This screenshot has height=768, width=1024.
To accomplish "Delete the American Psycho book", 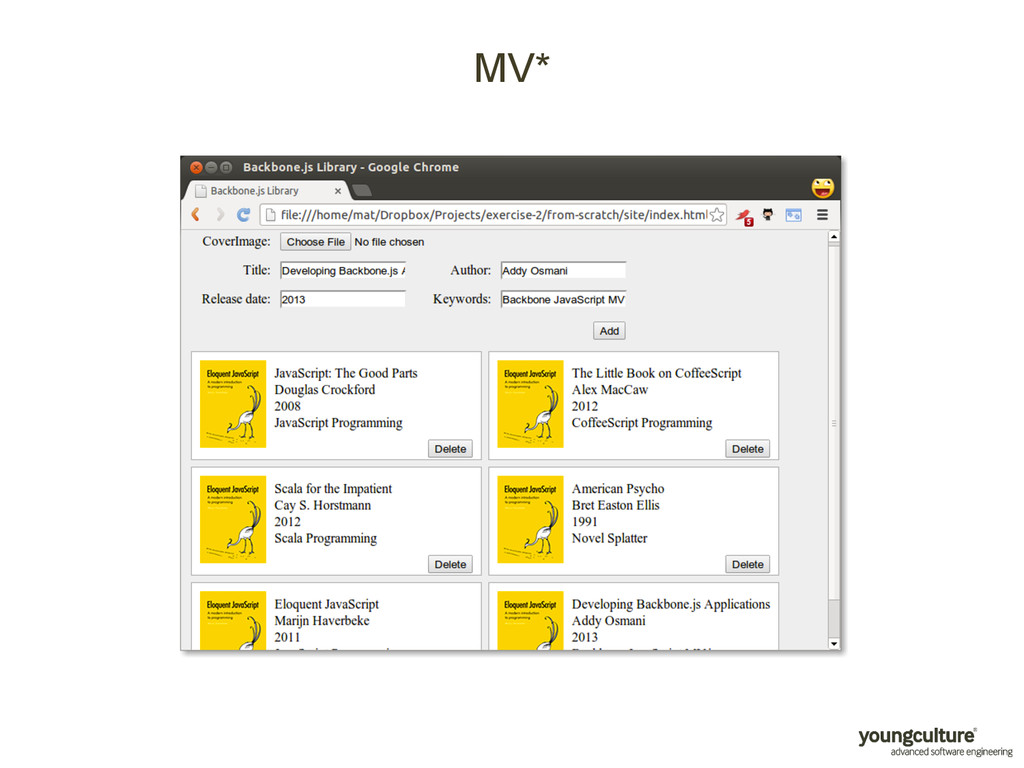I will pos(748,565).
